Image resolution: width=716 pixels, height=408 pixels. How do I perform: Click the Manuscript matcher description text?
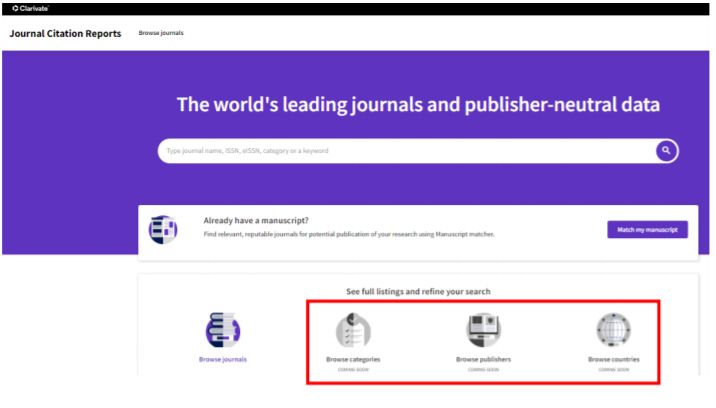[349, 234]
